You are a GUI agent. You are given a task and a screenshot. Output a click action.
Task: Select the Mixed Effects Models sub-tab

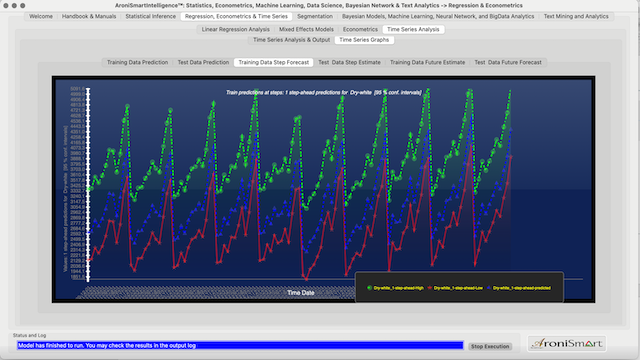(x=306, y=29)
